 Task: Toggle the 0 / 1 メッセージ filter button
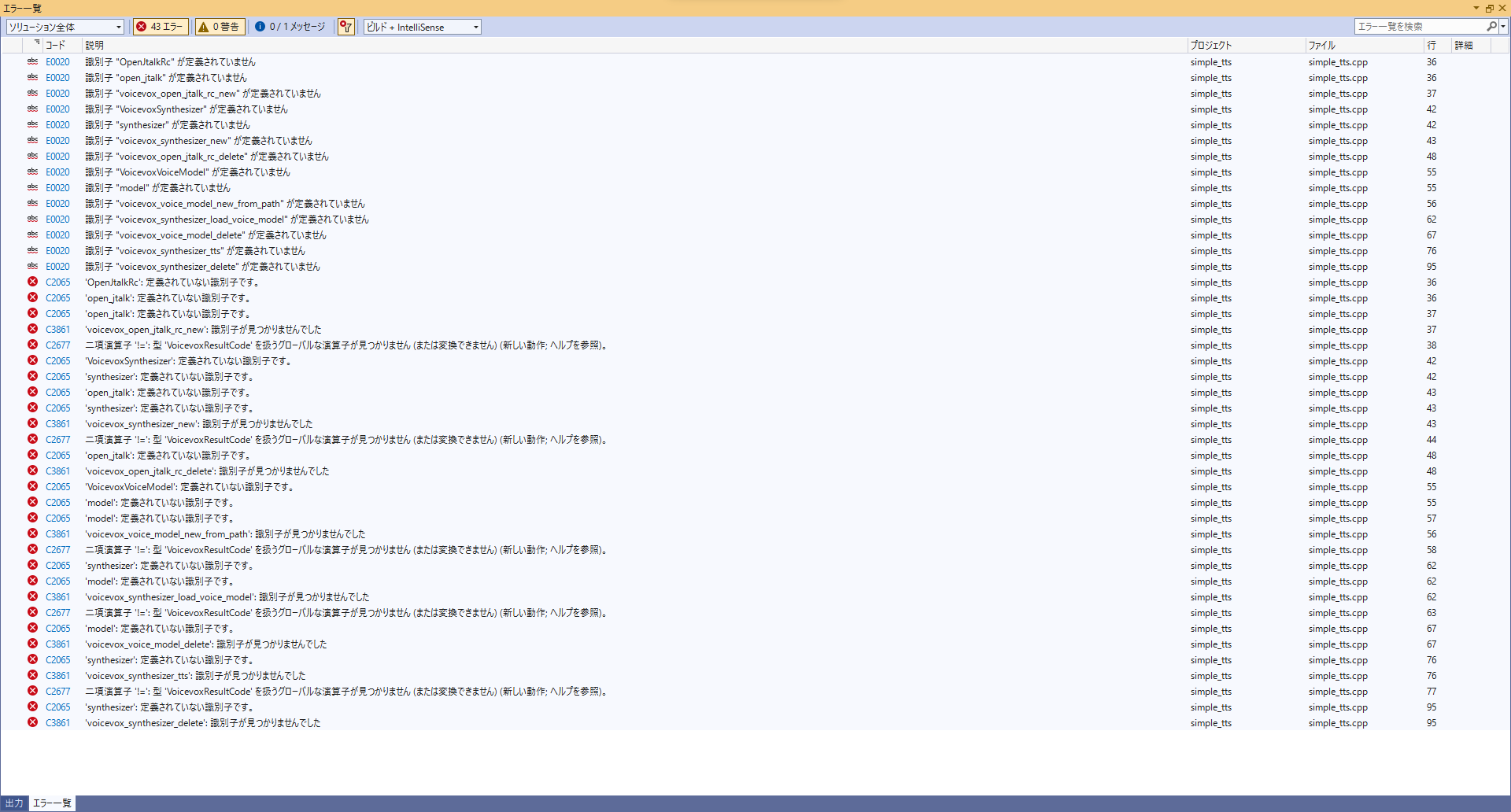290,27
